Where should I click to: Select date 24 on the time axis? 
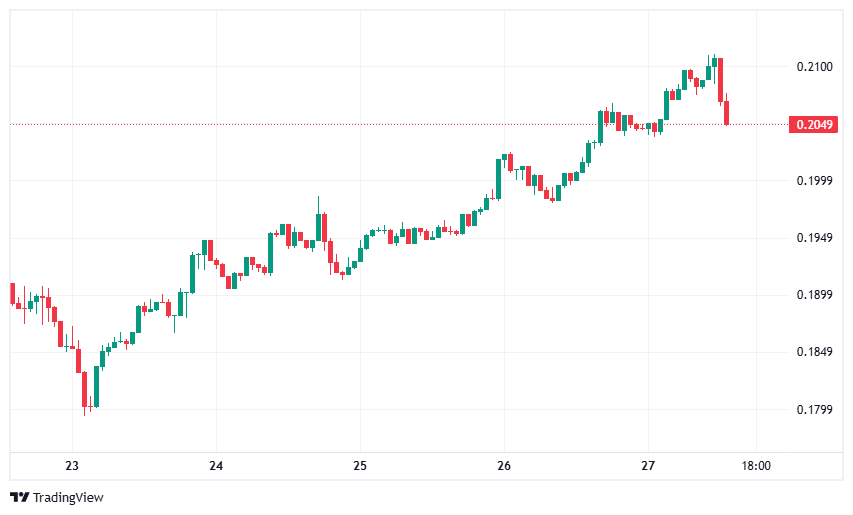216,466
